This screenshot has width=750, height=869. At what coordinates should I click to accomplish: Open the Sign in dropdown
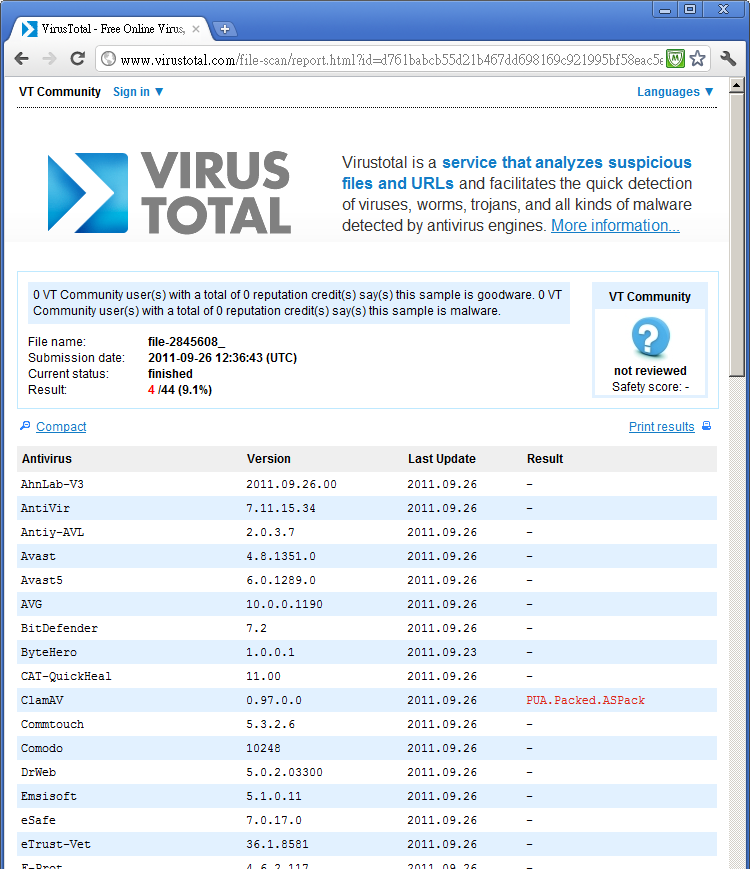[x=138, y=92]
